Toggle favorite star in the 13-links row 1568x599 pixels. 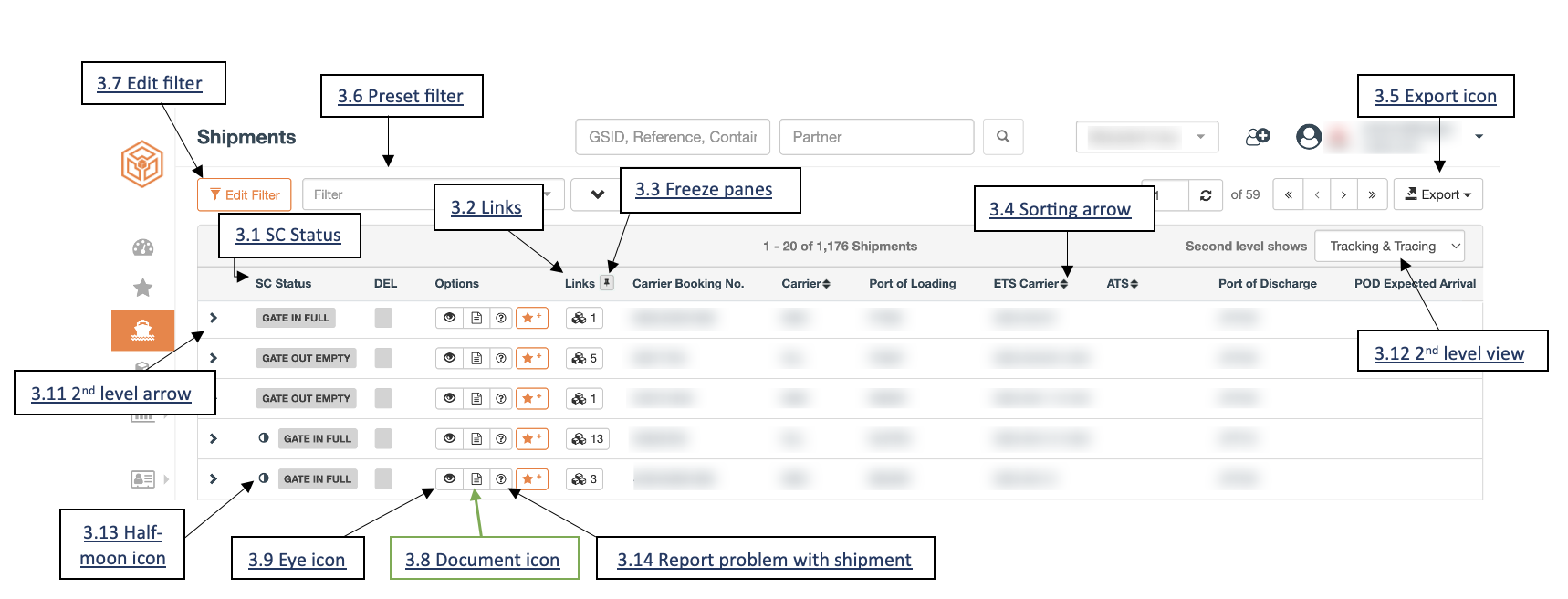(532, 438)
